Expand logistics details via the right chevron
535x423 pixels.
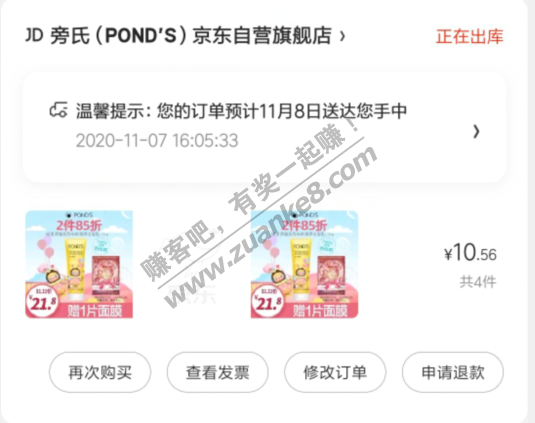tap(476, 131)
